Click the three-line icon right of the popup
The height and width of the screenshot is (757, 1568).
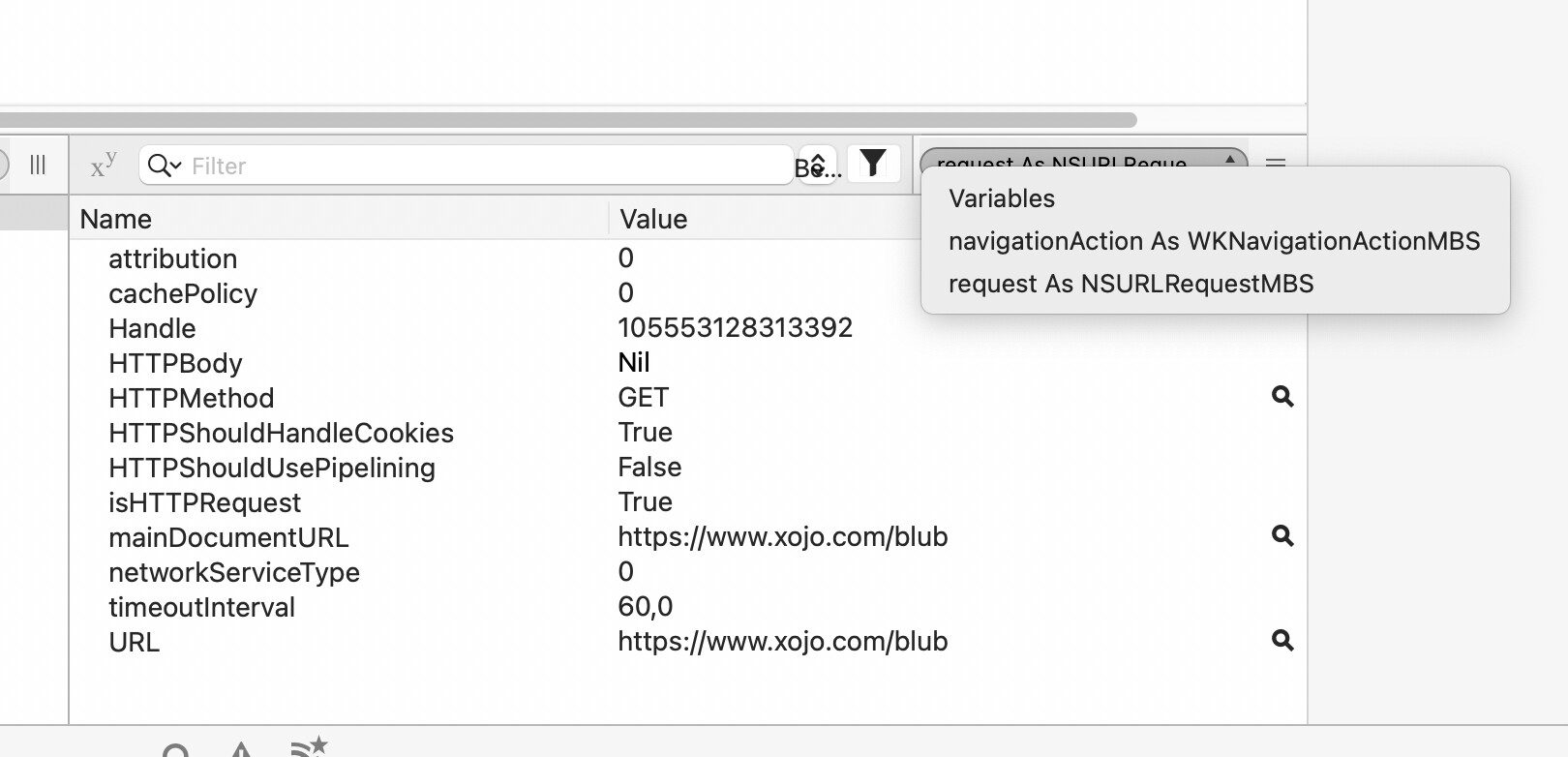click(x=1276, y=162)
